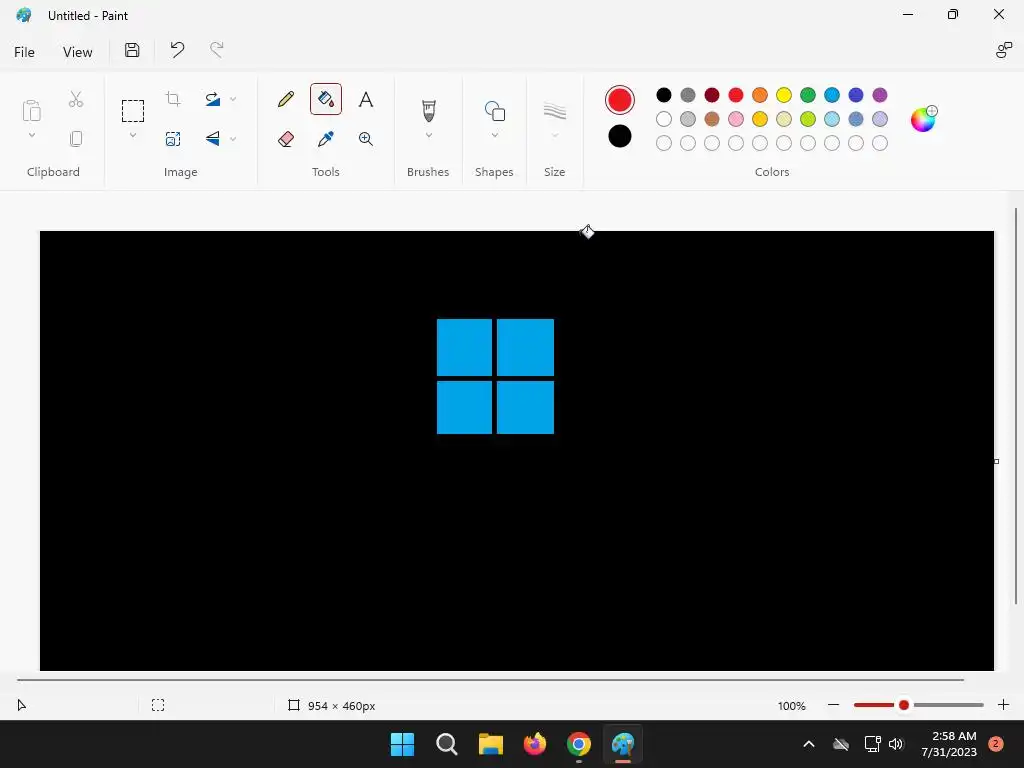Pick the black palette color
Viewport: 1024px width, 768px height.
[664, 95]
